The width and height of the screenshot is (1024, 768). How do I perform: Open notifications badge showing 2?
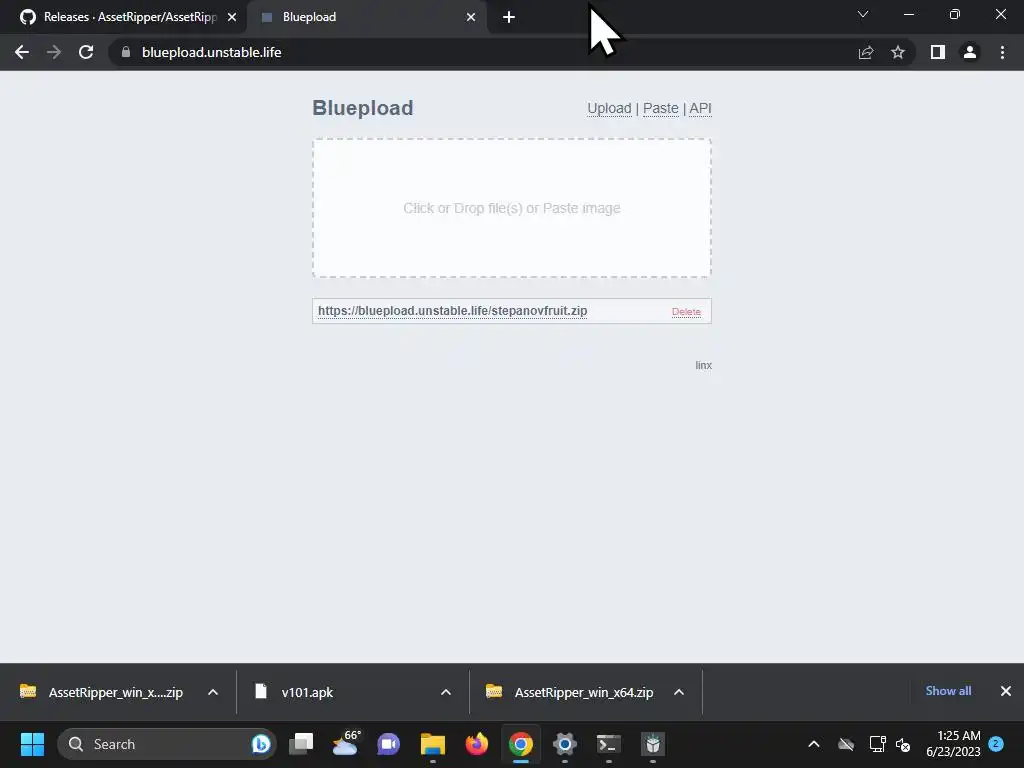point(996,743)
